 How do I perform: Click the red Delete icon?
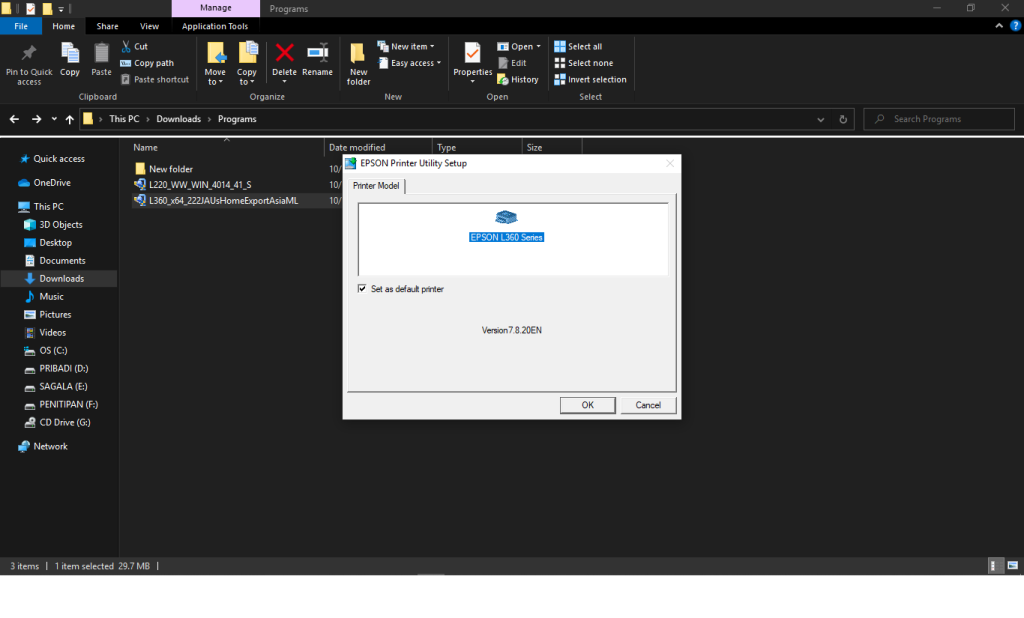284,53
